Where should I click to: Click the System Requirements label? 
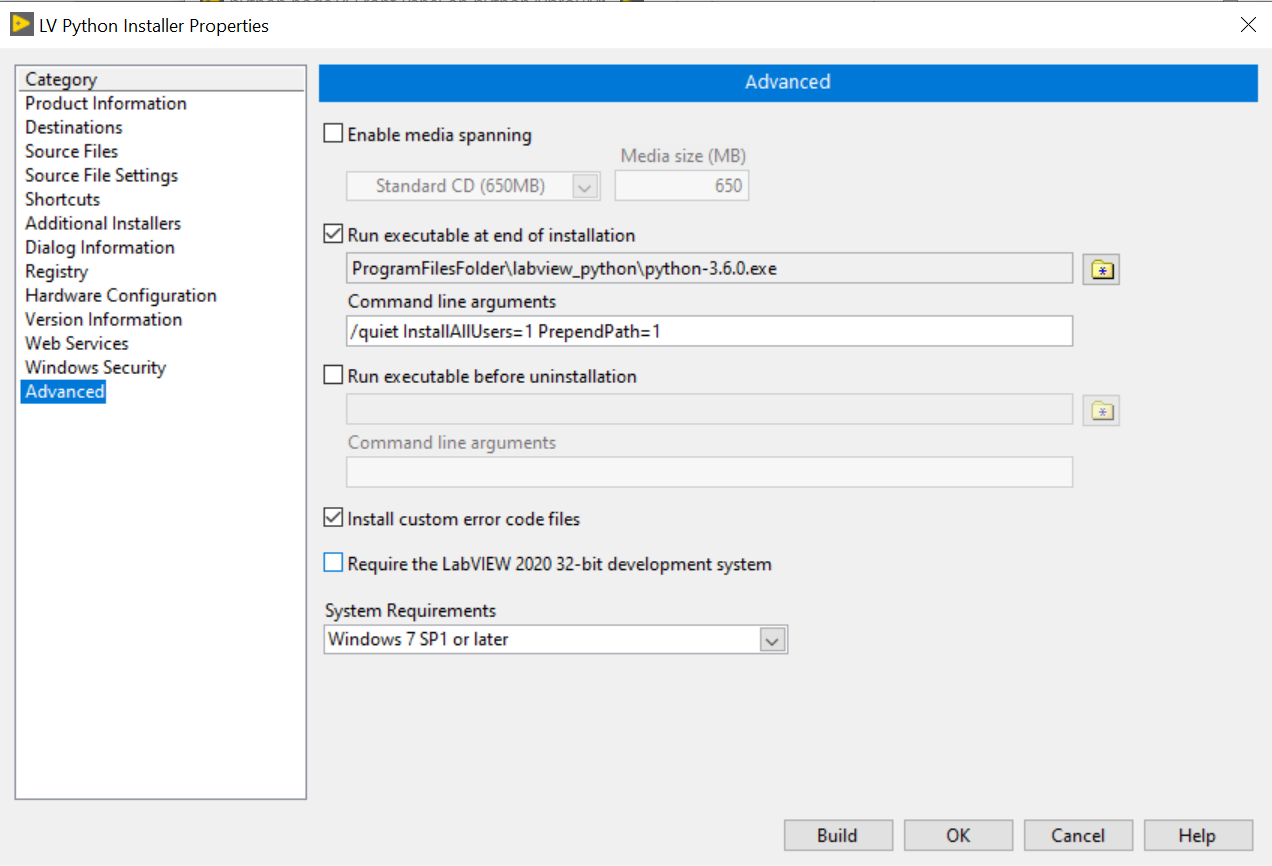click(x=410, y=611)
